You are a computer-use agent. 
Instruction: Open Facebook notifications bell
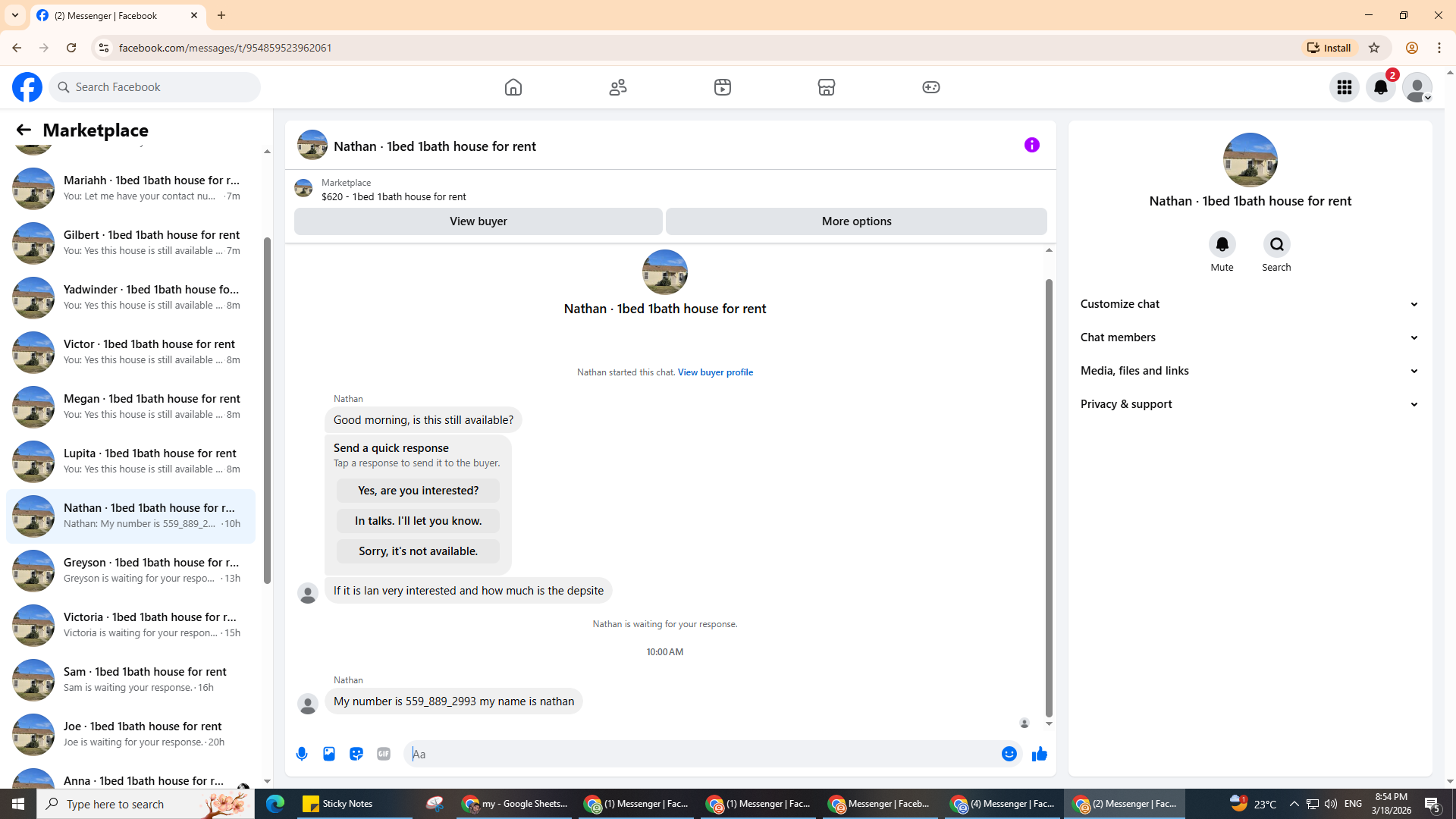point(1380,87)
